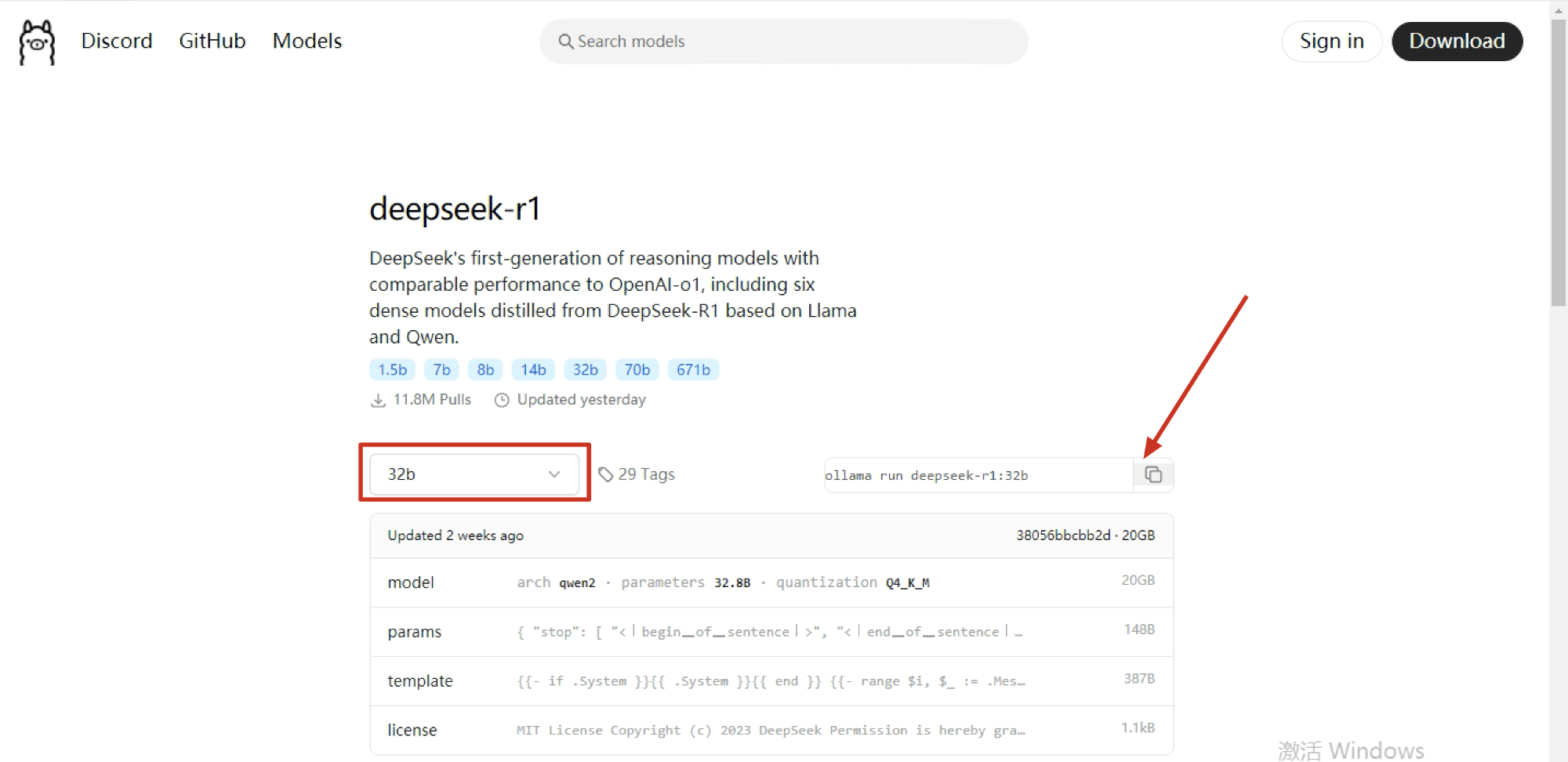Click the Ollama llama logo

click(x=37, y=42)
